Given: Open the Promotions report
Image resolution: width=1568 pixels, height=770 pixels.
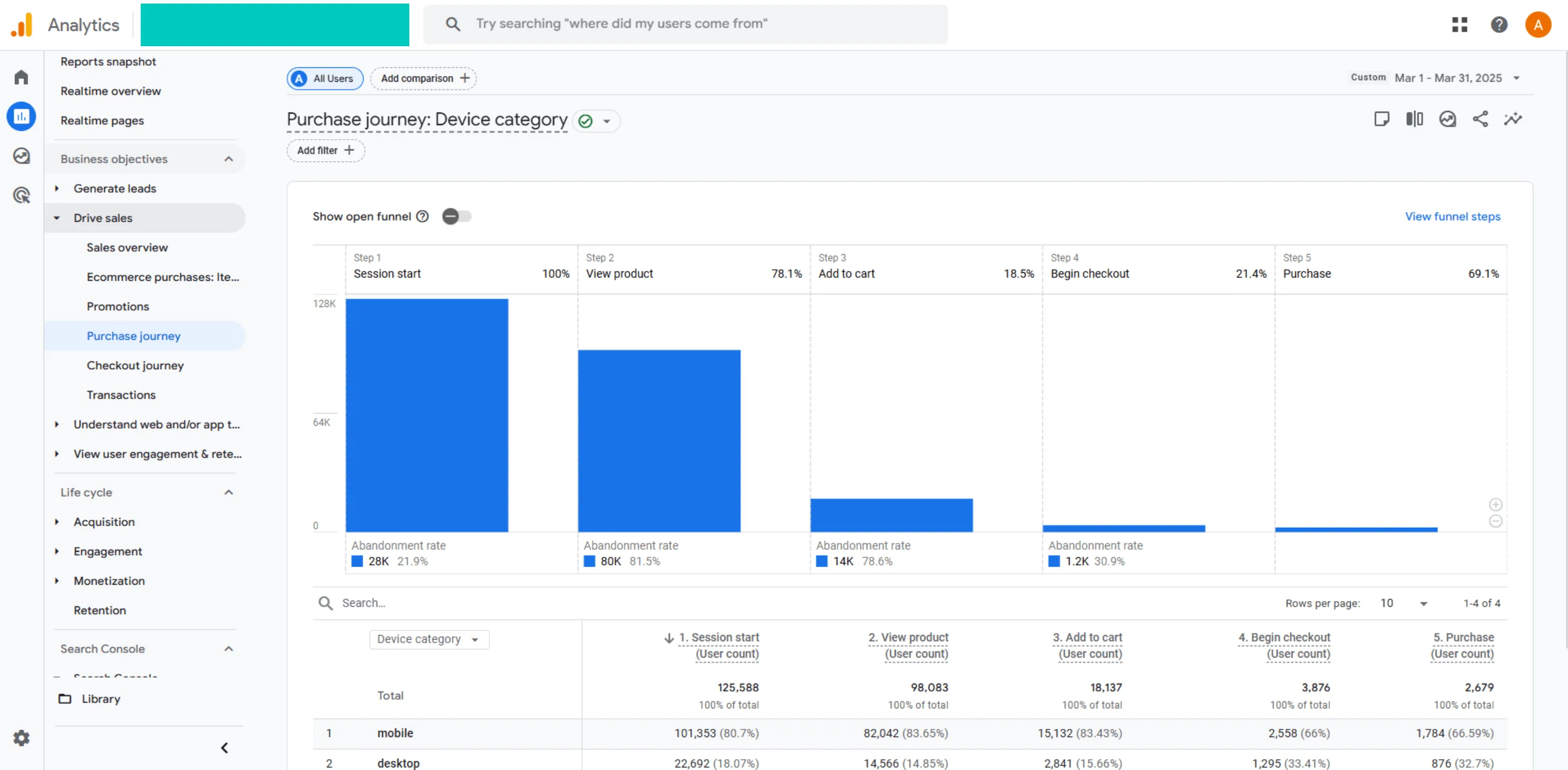Looking at the screenshot, I should (118, 306).
